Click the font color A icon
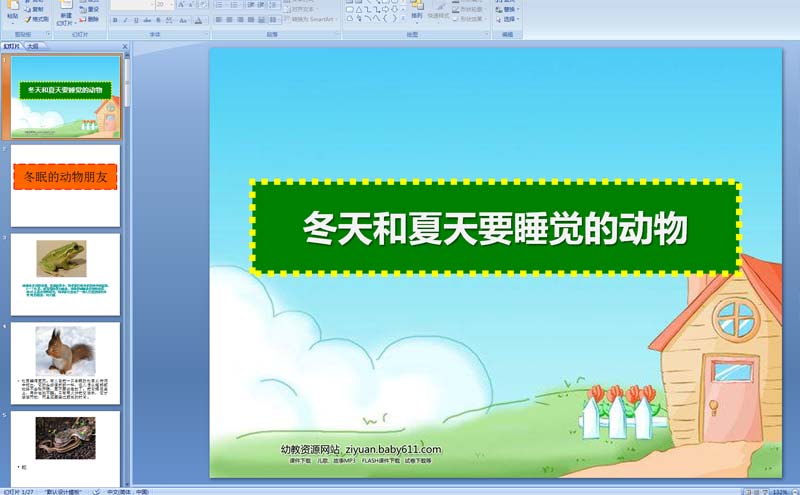800x495 pixels. (198, 19)
